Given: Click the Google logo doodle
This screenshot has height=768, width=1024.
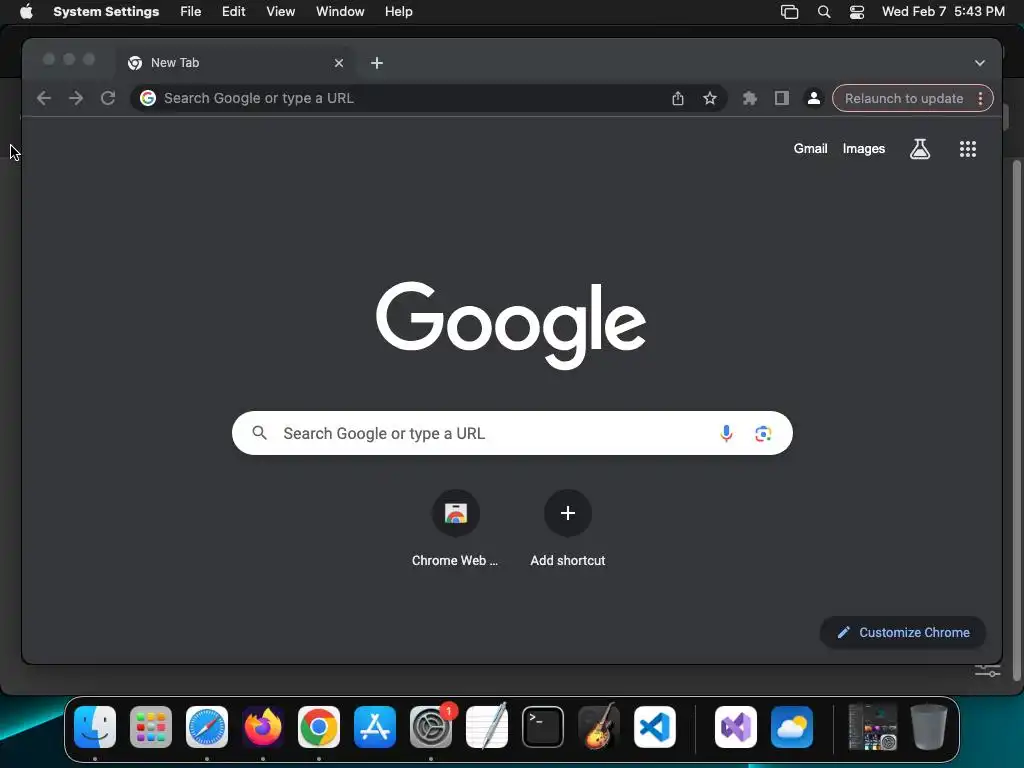Looking at the screenshot, I should [x=511, y=325].
